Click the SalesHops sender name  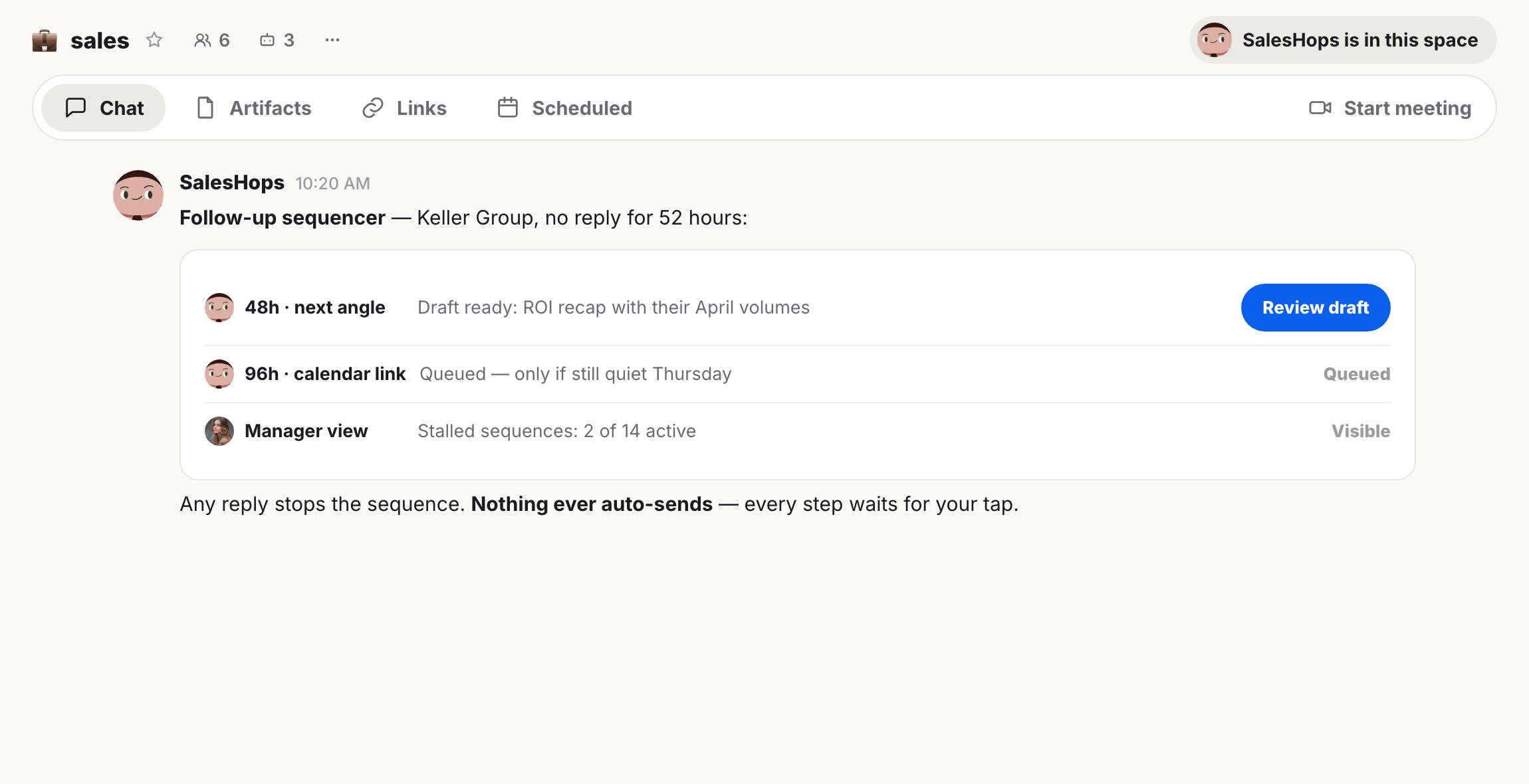click(232, 182)
